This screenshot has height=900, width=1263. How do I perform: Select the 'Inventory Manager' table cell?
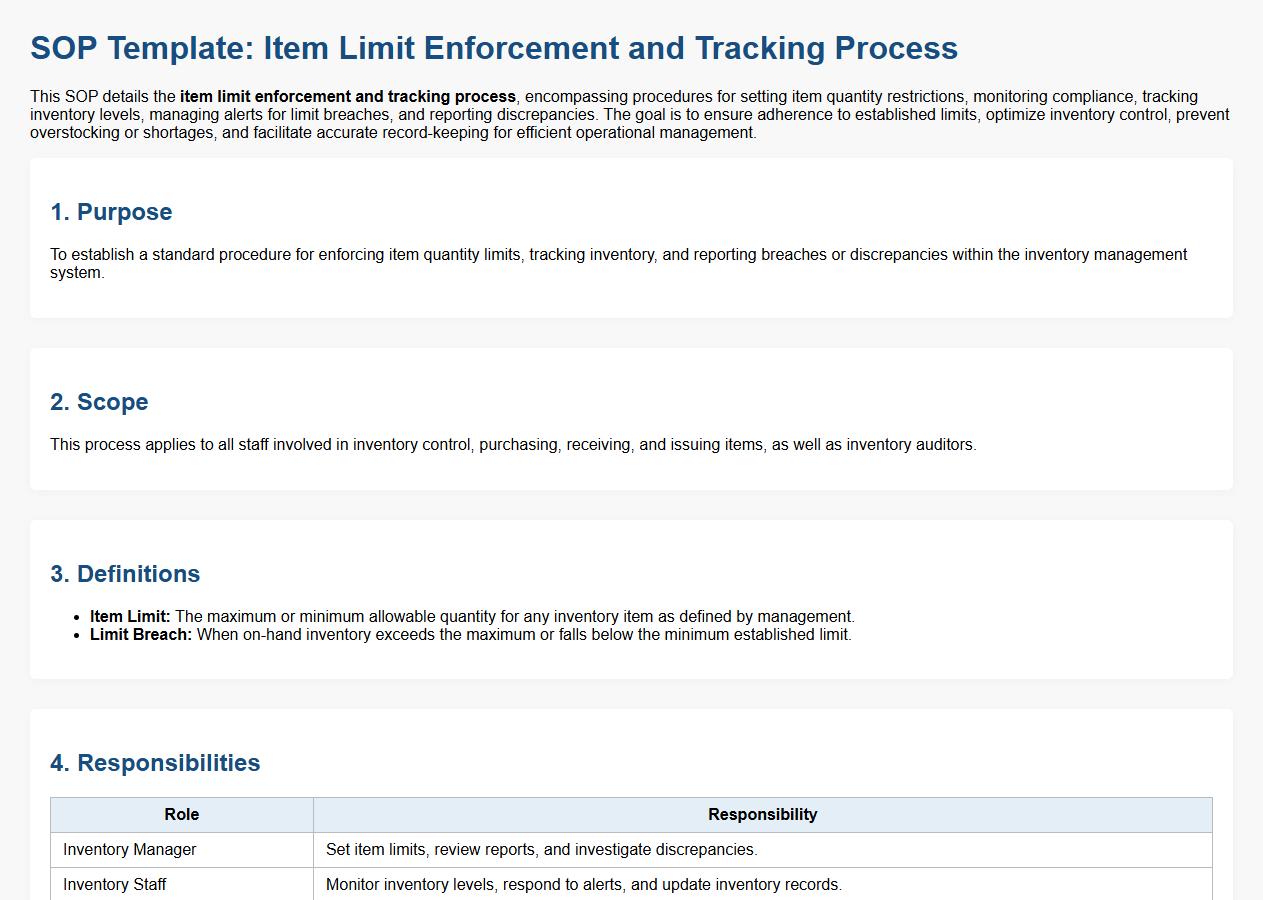pos(130,850)
